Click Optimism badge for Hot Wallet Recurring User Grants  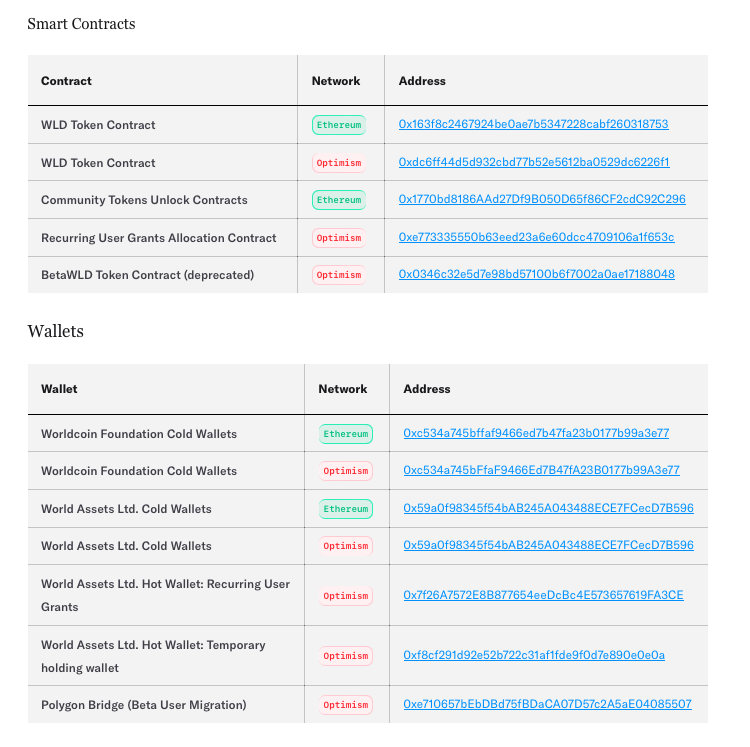346,596
